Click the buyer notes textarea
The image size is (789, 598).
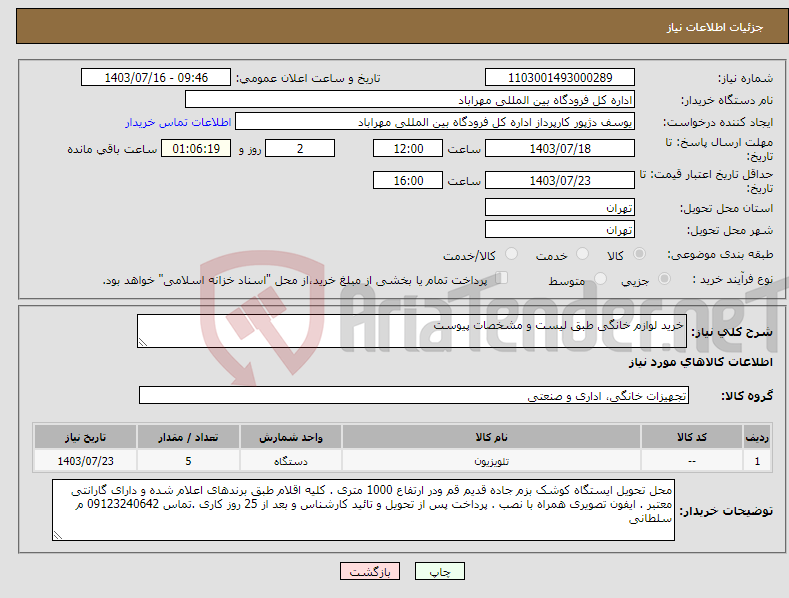[363, 510]
